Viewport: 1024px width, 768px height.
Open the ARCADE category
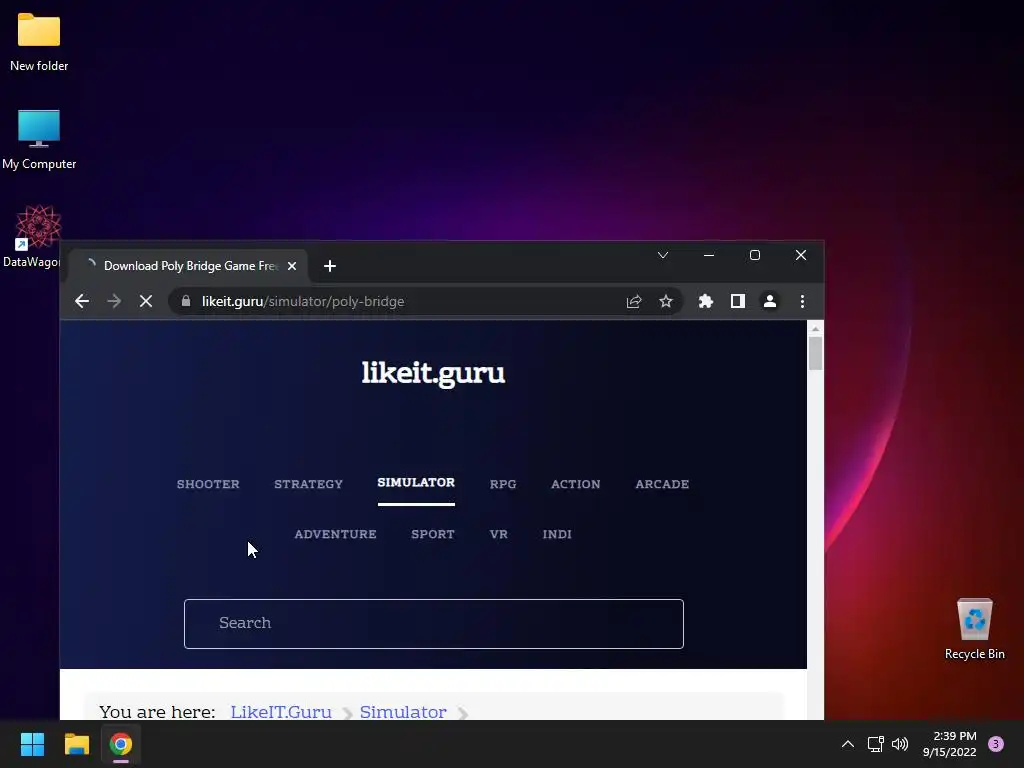pos(662,484)
